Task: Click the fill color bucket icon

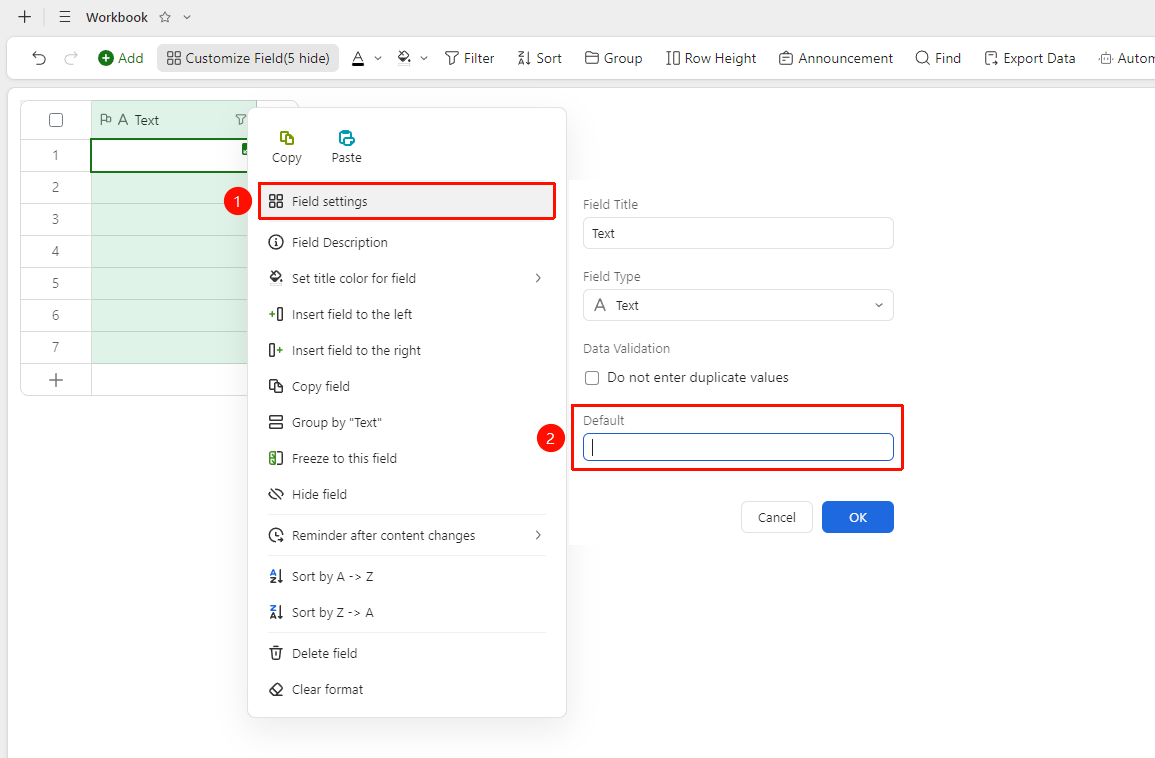Action: point(404,58)
